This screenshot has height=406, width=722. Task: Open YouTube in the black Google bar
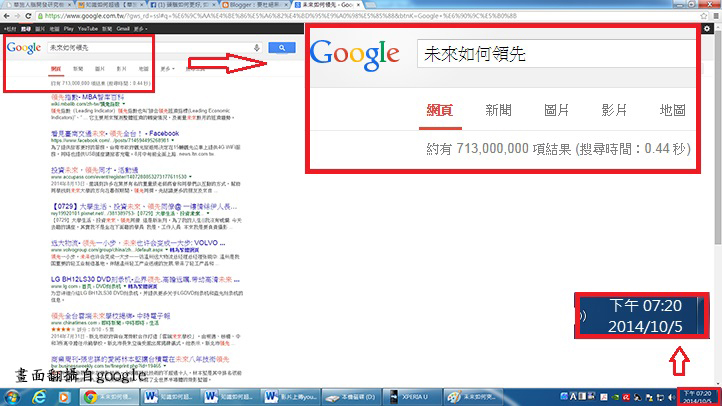87,29
